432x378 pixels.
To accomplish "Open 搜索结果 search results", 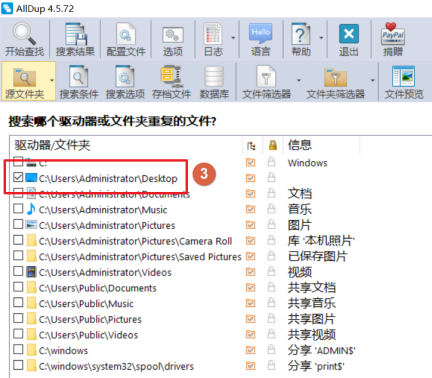I will point(75,39).
